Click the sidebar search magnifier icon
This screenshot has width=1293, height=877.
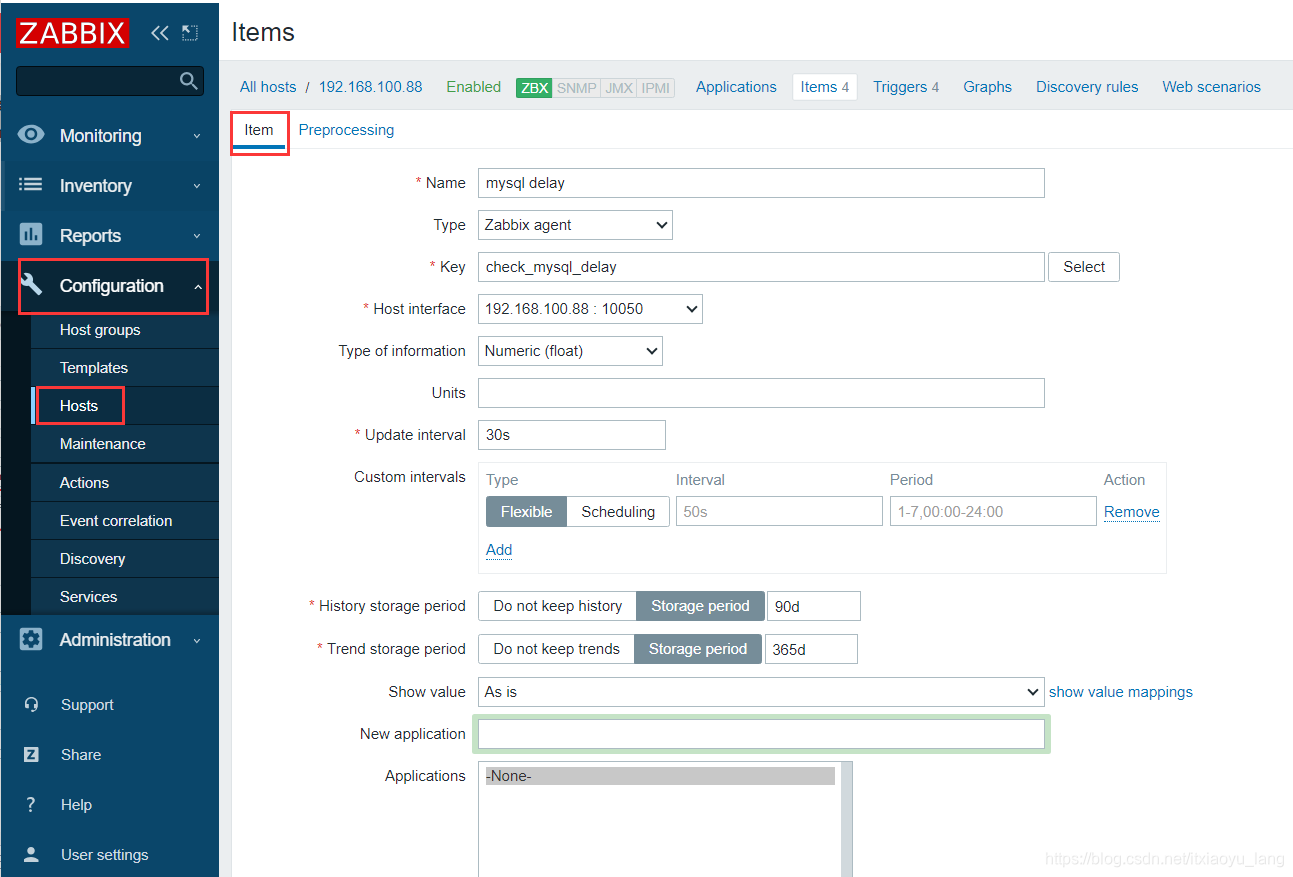point(188,81)
